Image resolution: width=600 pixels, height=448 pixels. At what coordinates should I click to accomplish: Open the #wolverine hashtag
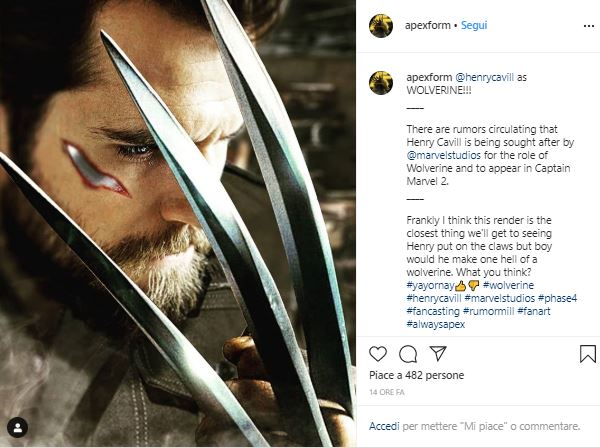click(508, 285)
